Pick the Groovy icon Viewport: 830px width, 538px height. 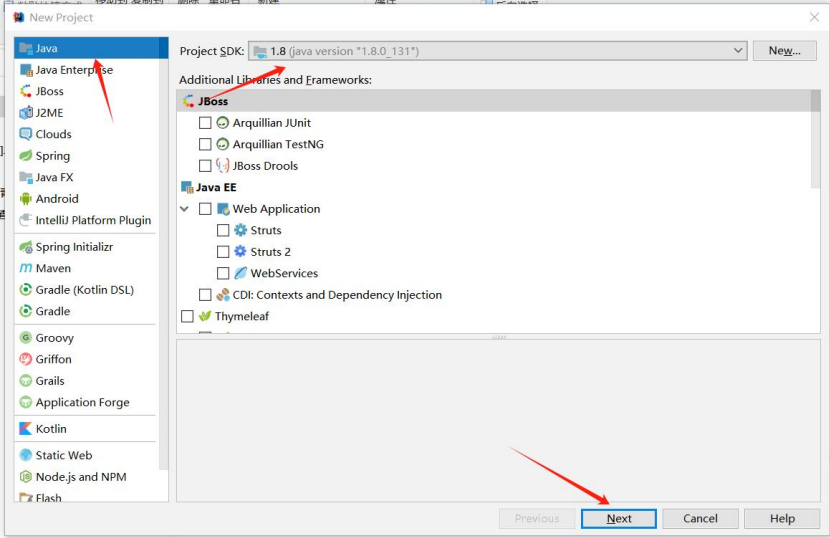[25, 337]
